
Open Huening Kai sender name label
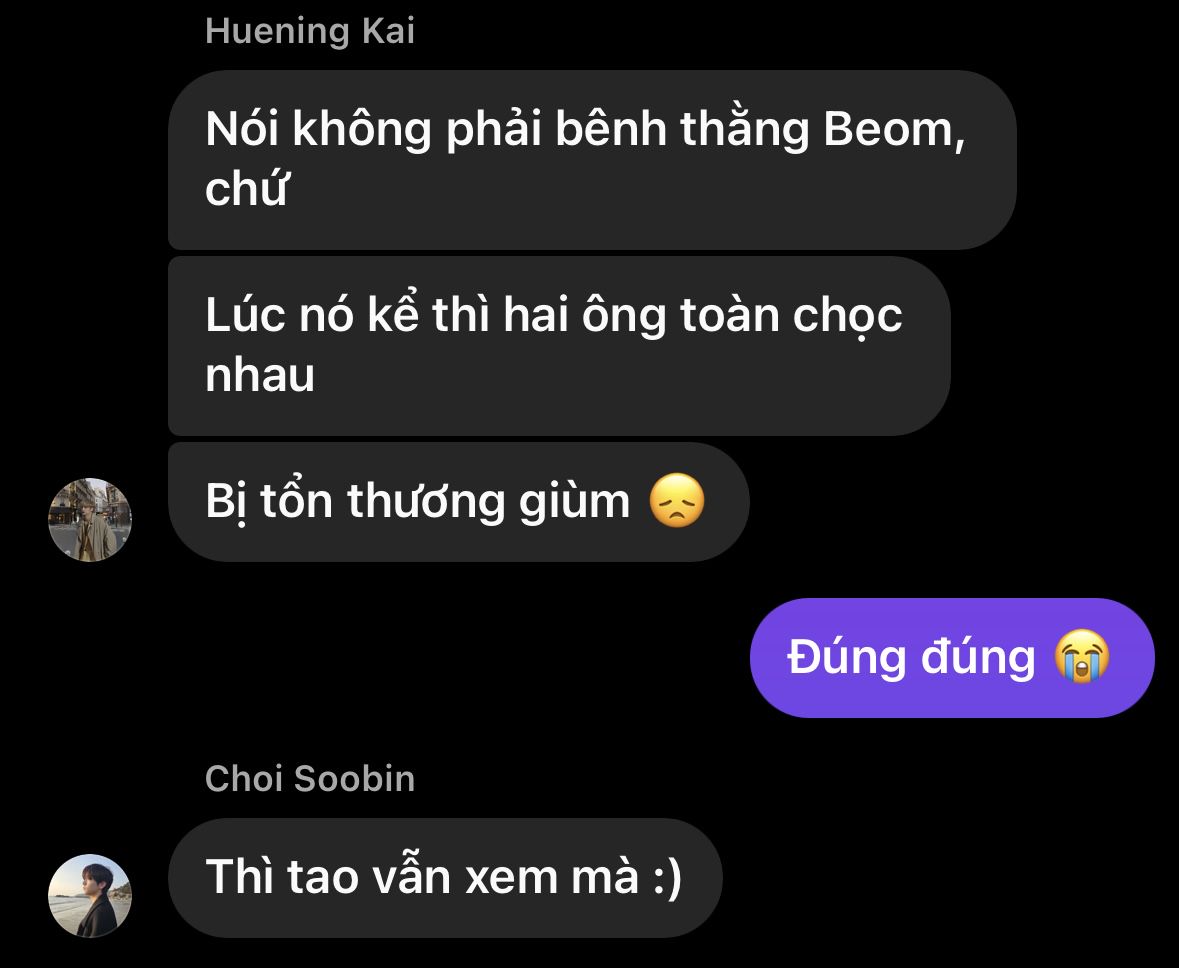click(x=310, y=31)
